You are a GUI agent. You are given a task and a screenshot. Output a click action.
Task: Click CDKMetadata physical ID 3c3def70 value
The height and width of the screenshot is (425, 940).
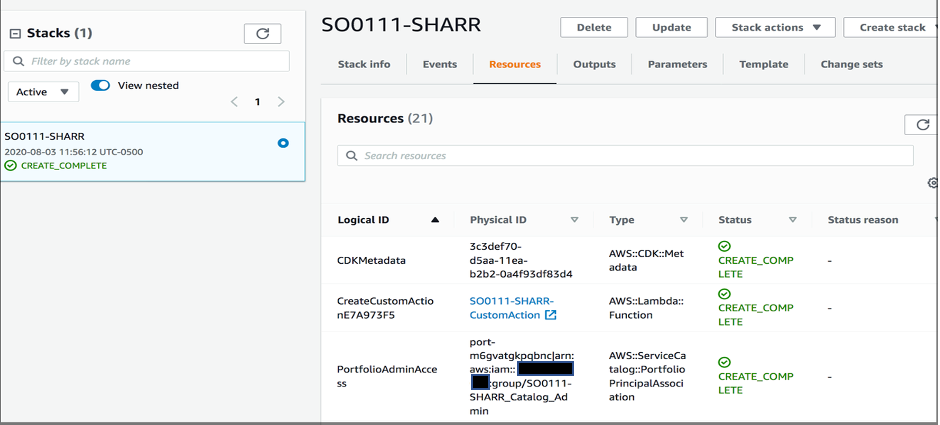pyautogui.click(x=521, y=260)
